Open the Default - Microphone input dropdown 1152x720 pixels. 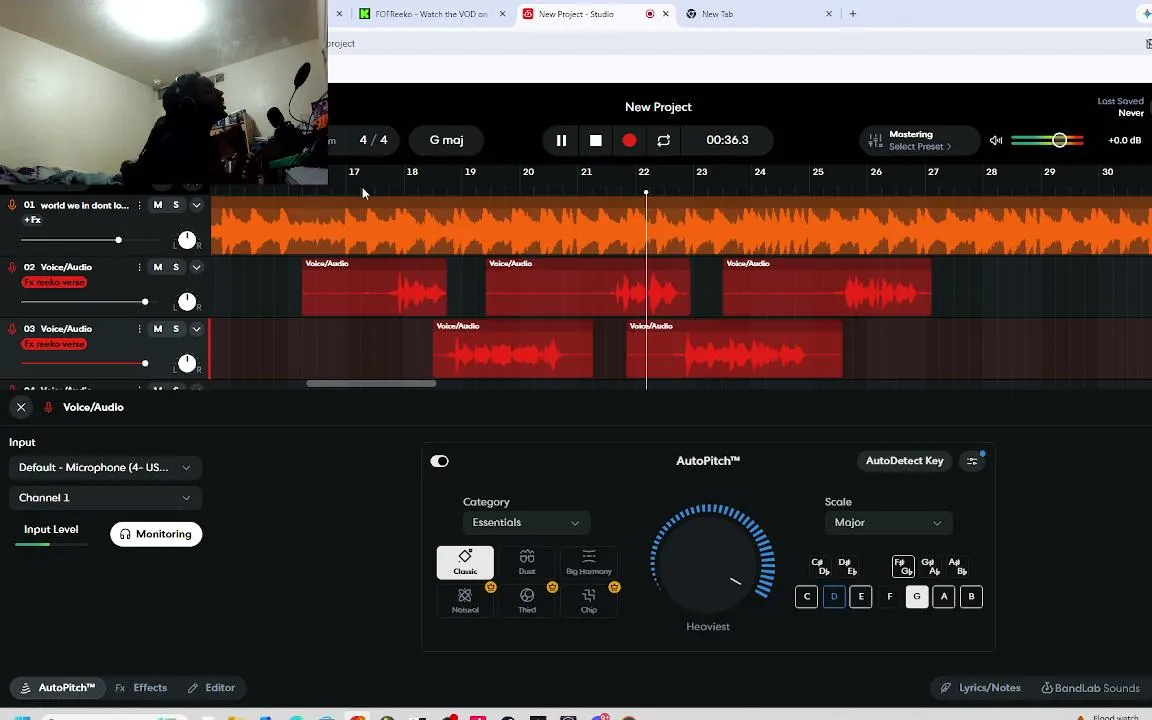(x=105, y=467)
